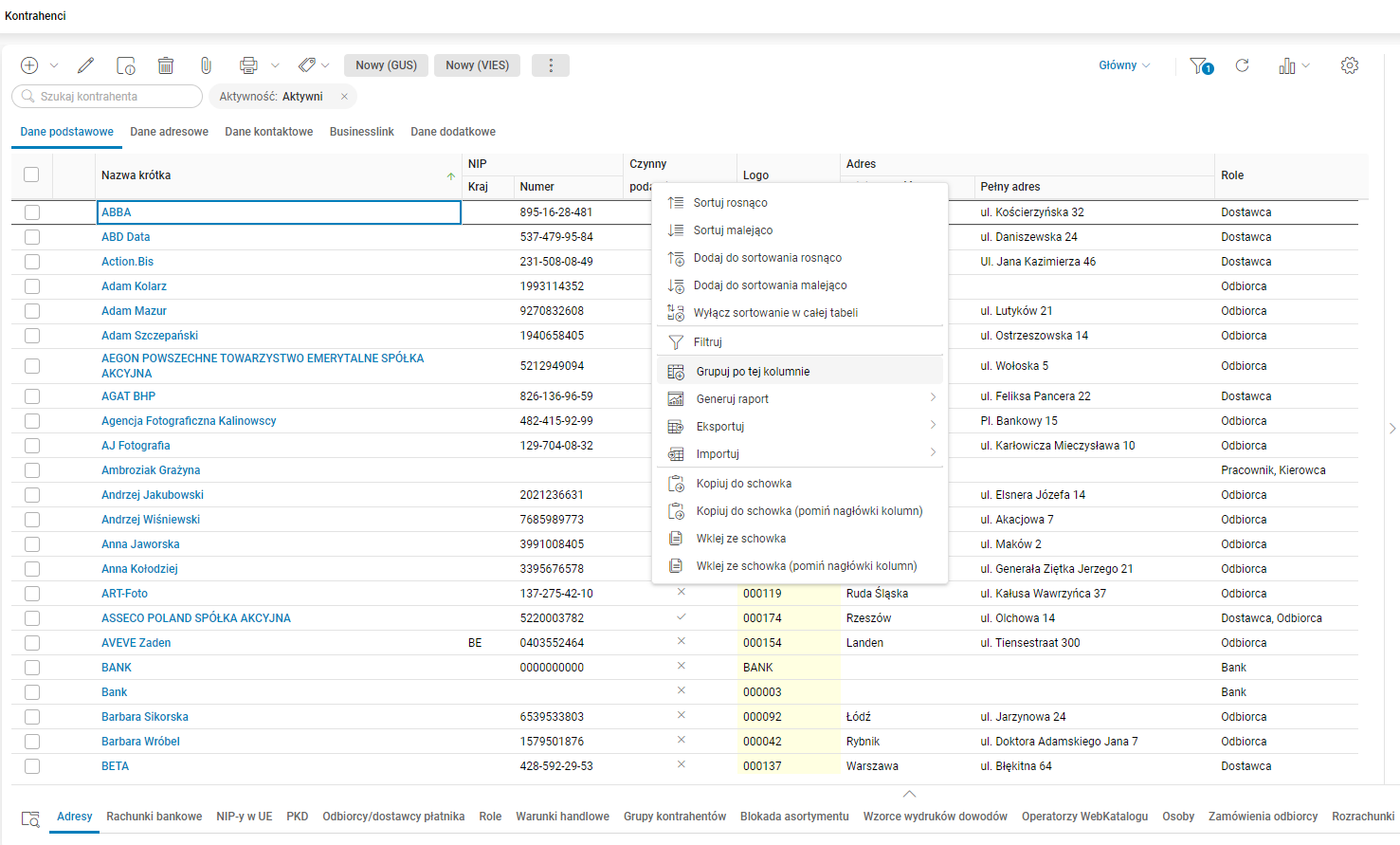The image size is (1400, 845).
Task: Select Dodaj do sortowania rosnąco
Action: click(x=800, y=258)
